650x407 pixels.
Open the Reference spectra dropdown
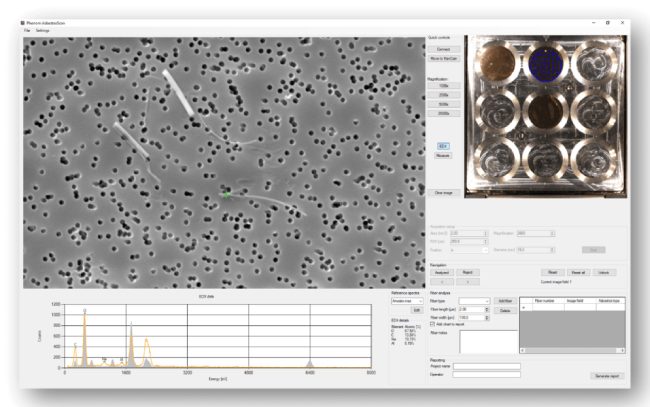coord(405,300)
